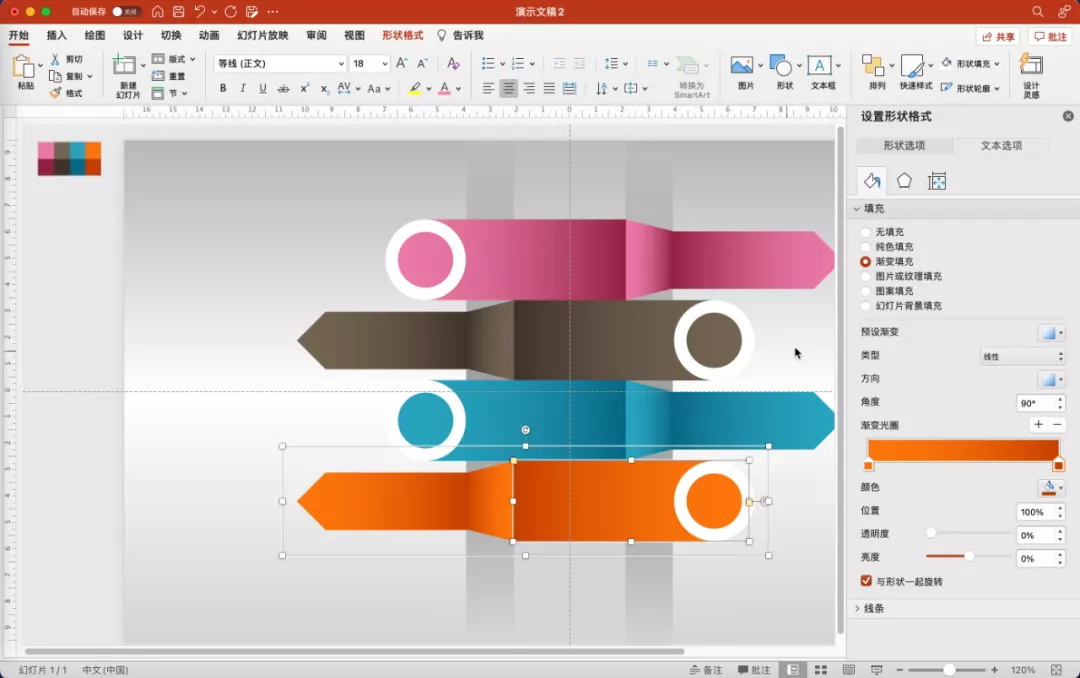Switch to Slide Sorter view
This screenshot has width=1080, height=678.
[x=821, y=670]
